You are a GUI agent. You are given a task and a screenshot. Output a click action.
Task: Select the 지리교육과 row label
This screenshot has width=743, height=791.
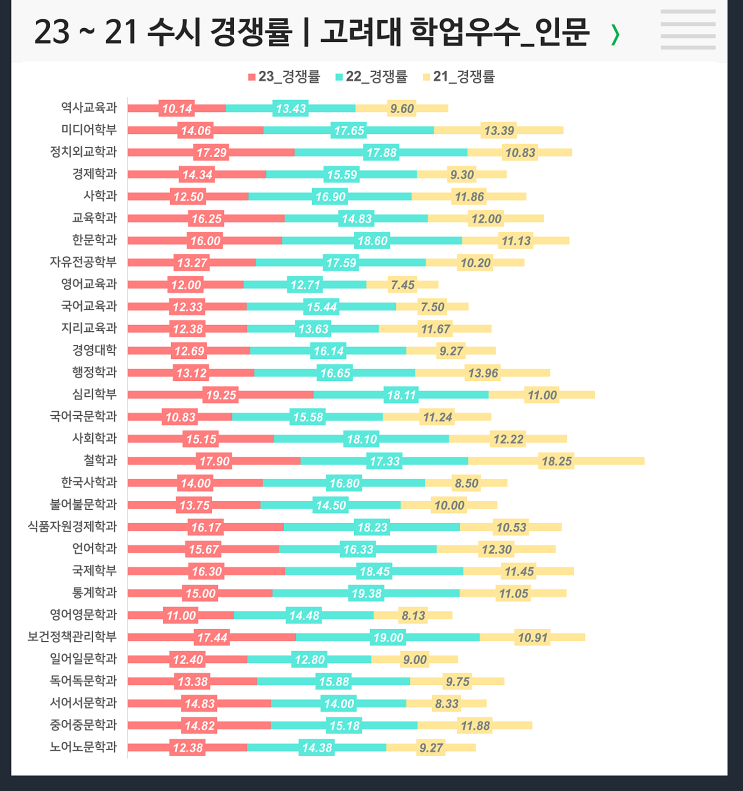coord(89,328)
